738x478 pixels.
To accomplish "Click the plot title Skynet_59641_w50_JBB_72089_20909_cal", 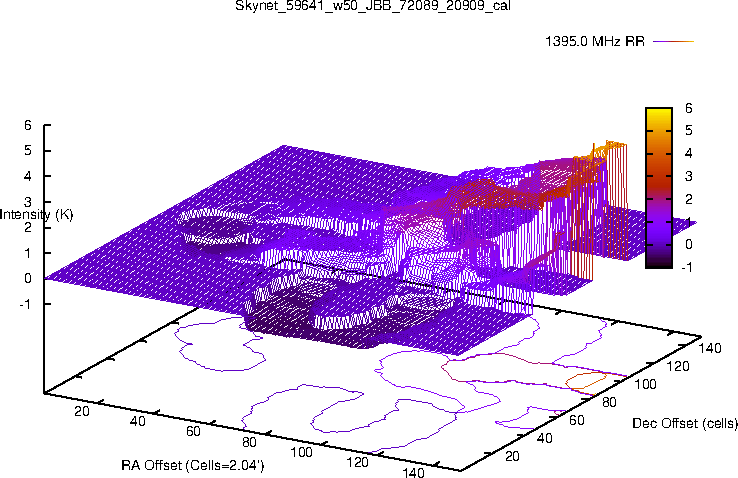I will pos(373,6).
